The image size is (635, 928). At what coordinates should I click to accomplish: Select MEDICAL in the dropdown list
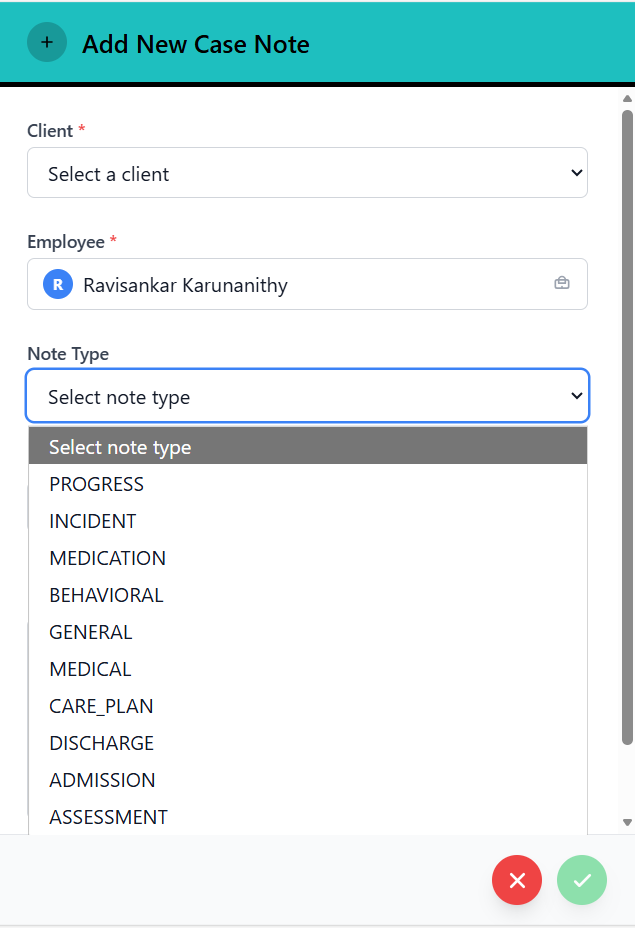coord(90,669)
